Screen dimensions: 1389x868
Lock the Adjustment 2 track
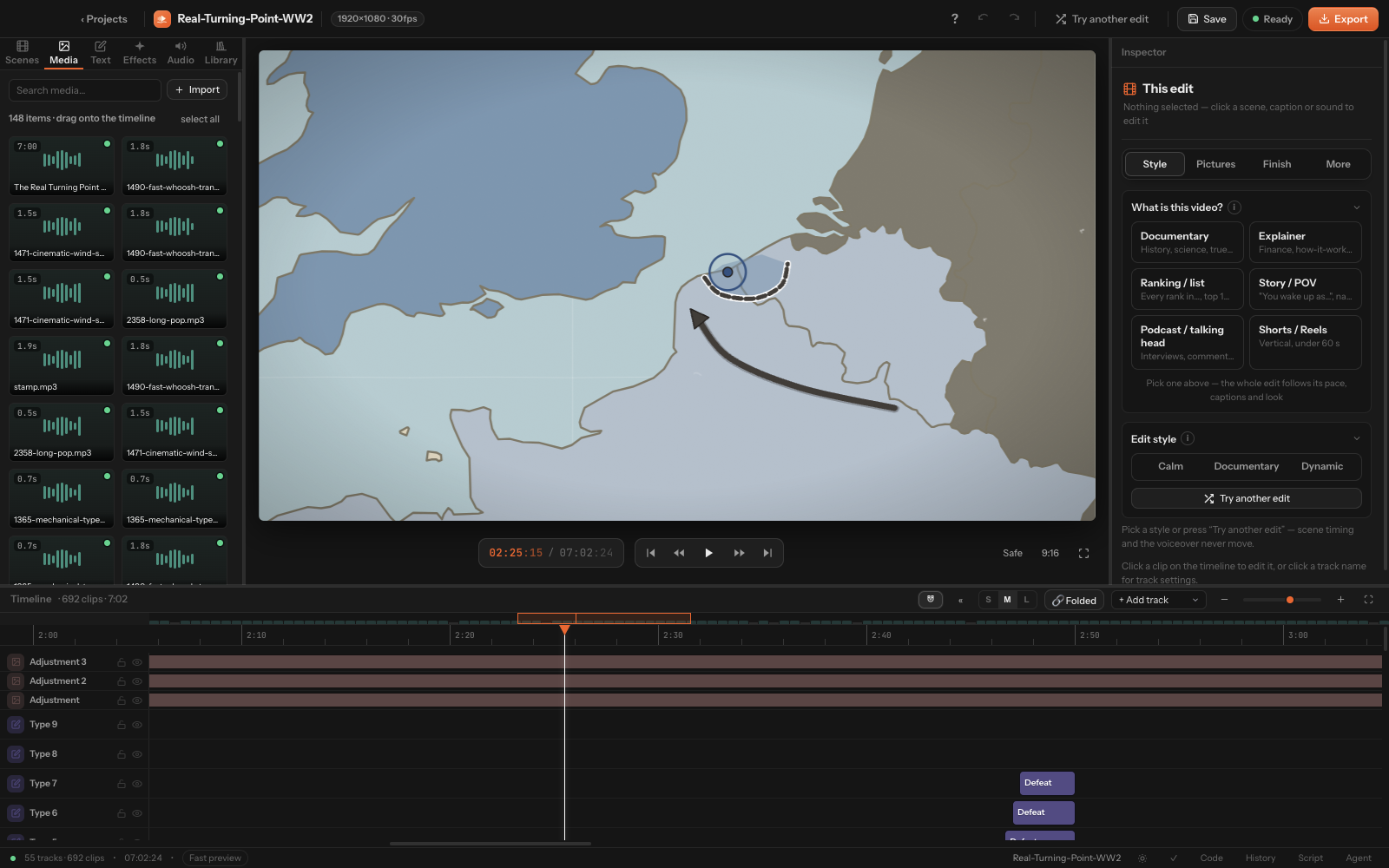click(122, 681)
